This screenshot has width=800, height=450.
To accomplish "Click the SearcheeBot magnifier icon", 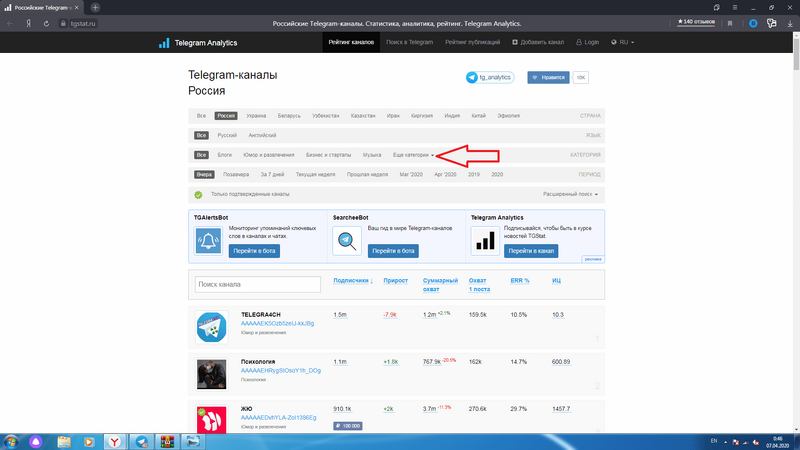I will [348, 241].
